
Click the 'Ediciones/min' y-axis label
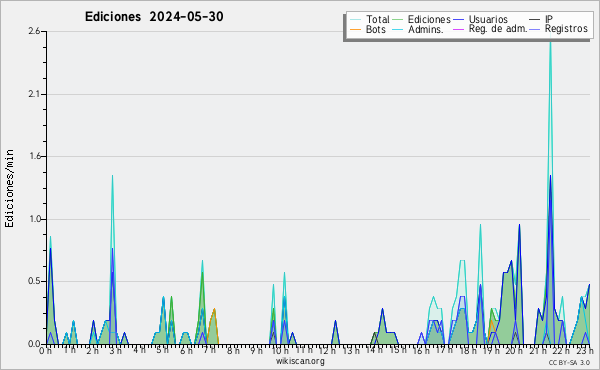click(9, 188)
